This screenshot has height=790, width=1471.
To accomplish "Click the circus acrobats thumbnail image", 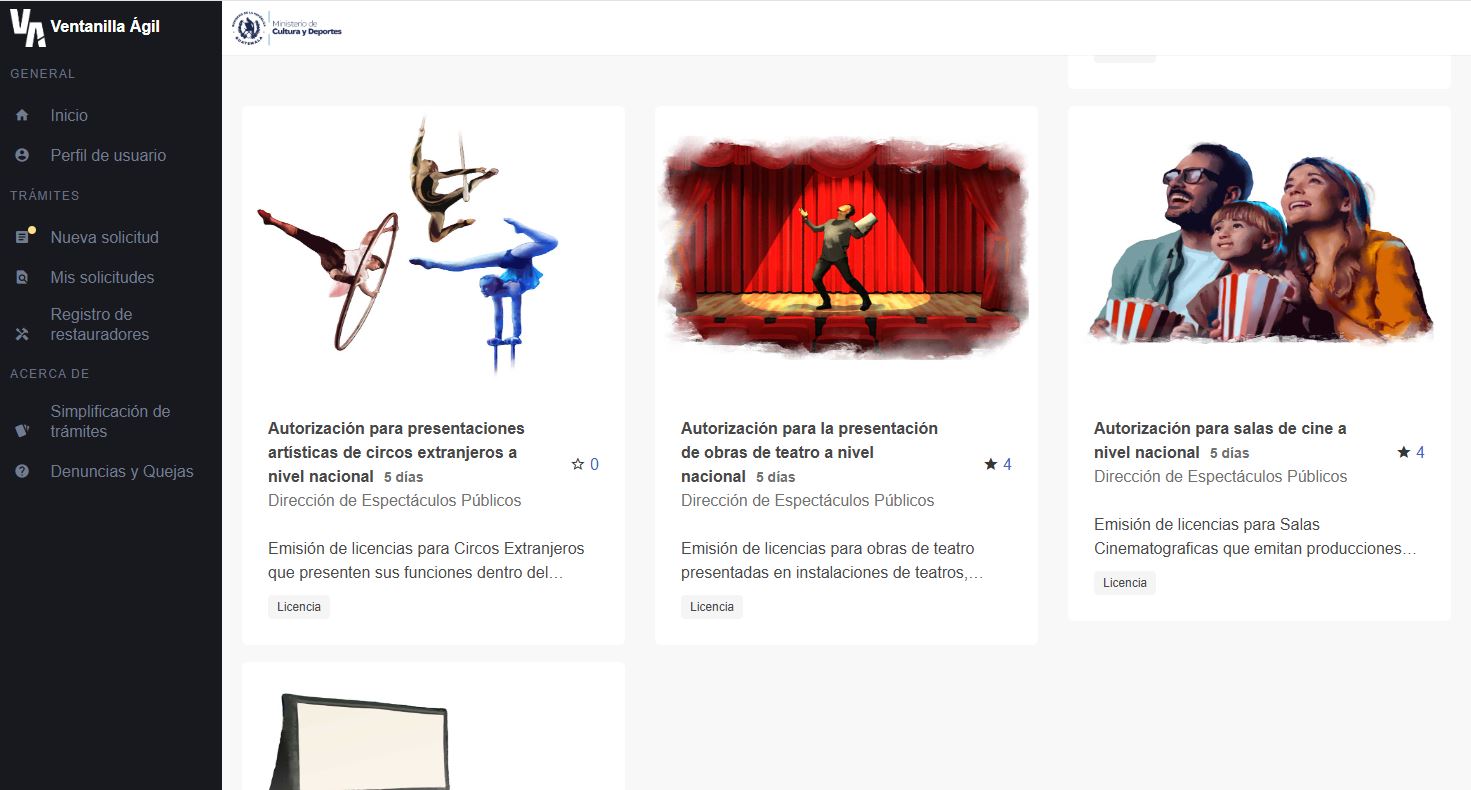I will click(410, 245).
